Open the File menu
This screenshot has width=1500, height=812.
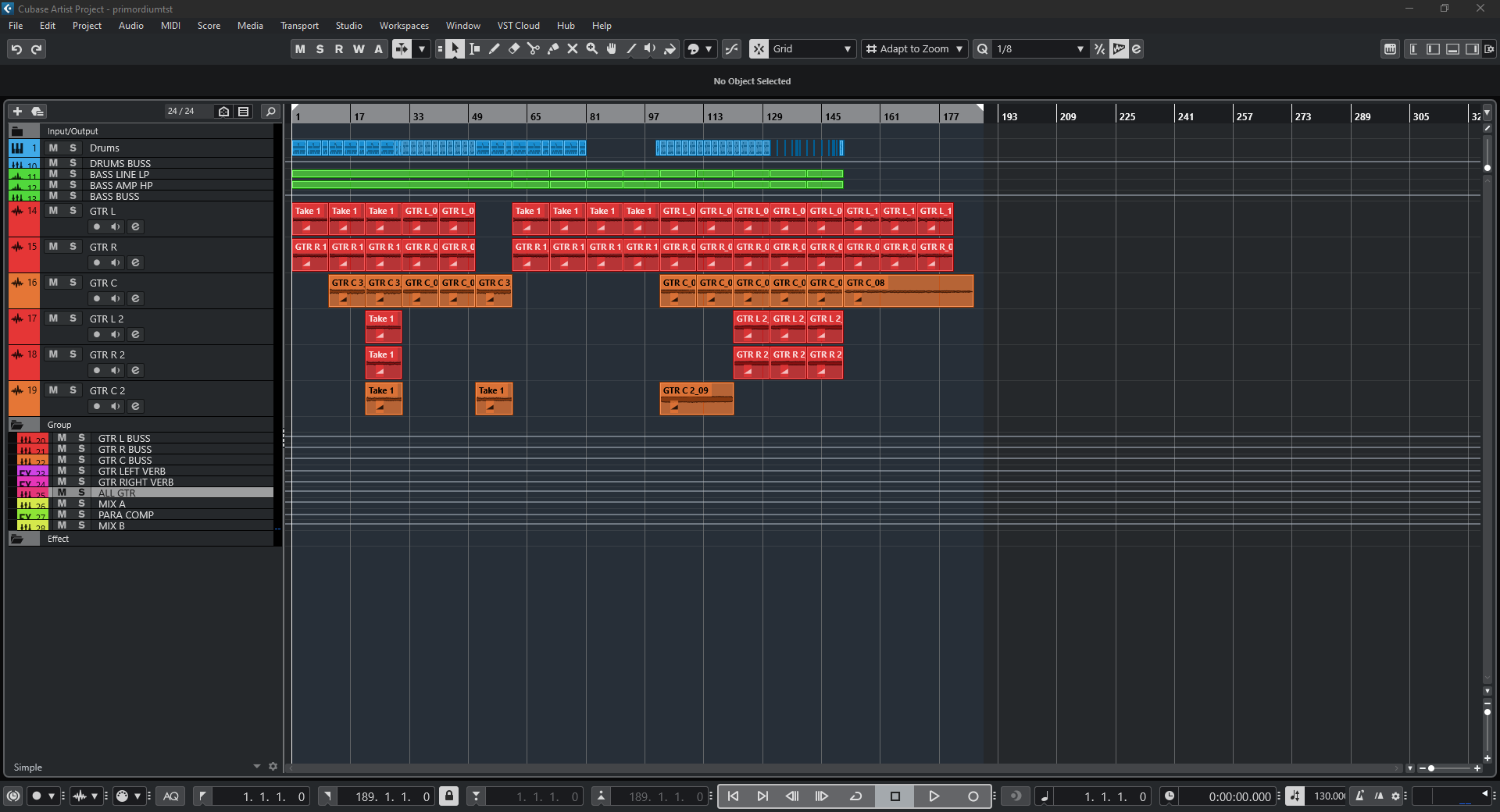click(x=16, y=26)
